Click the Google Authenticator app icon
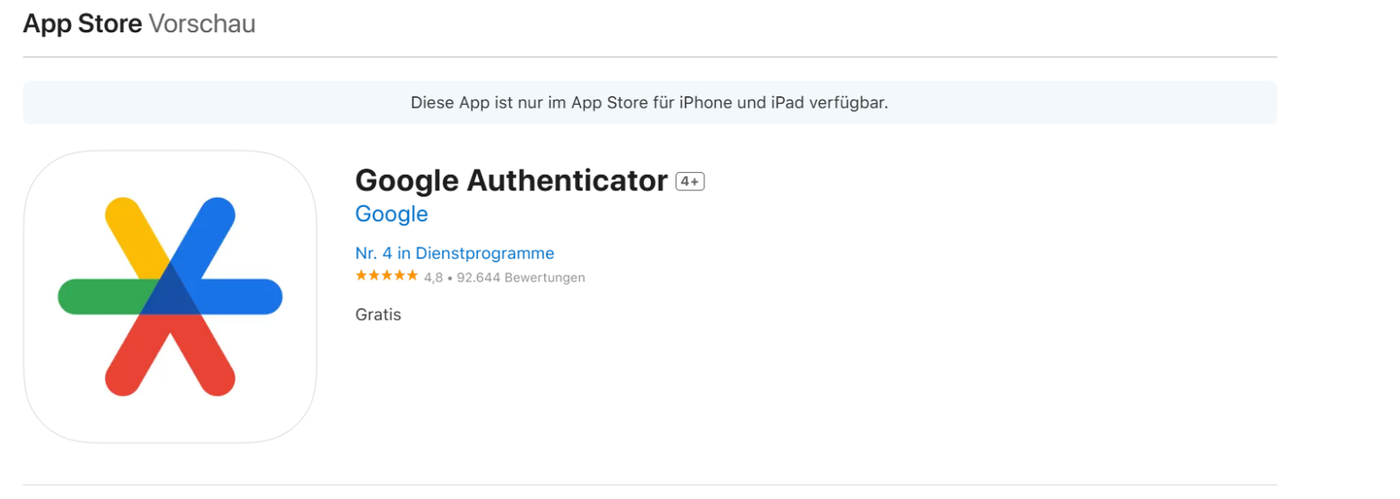The width and height of the screenshot is (1400, 499). click(x=170, y=296)
